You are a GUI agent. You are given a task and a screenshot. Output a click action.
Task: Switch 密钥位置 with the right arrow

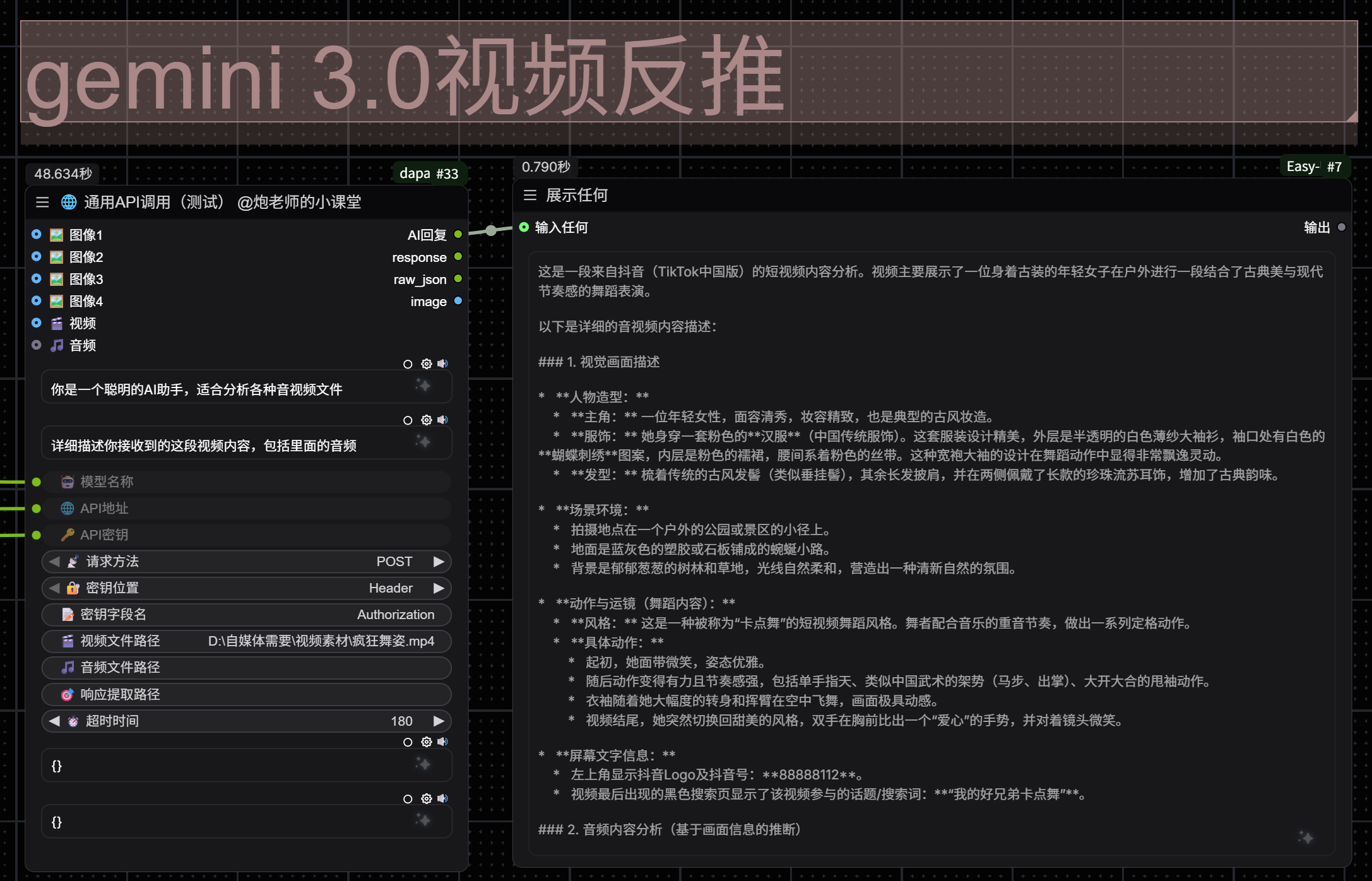439,588
